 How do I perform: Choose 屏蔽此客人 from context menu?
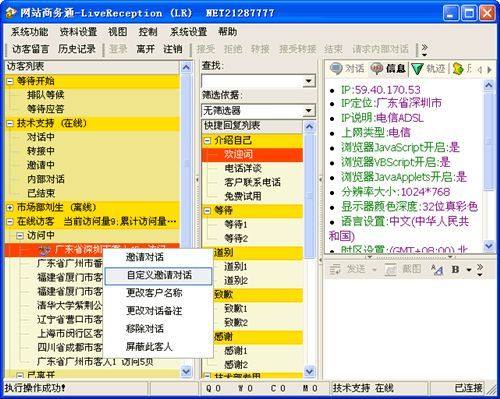[158, 347]
